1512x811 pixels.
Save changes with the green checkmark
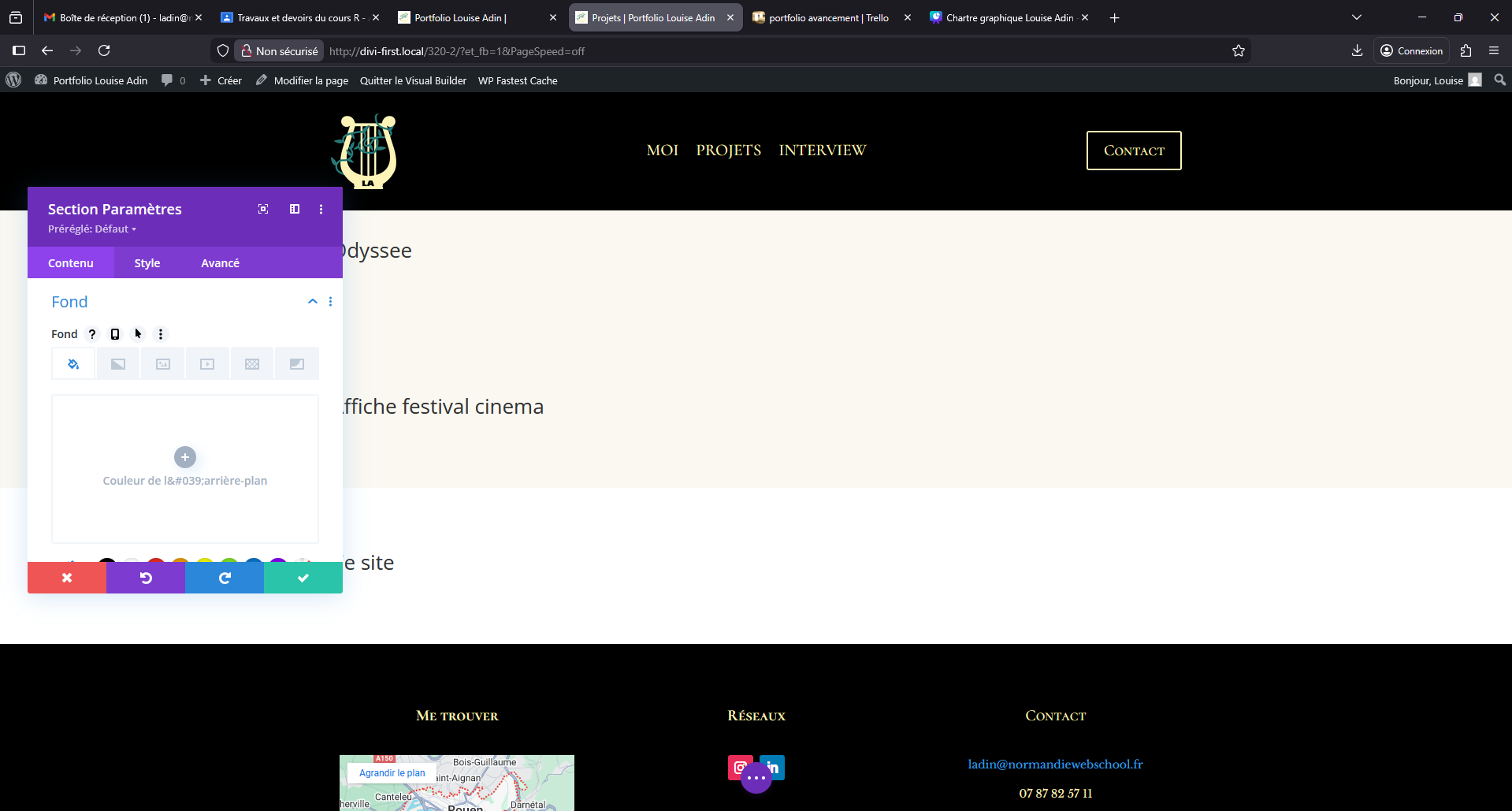303,578
